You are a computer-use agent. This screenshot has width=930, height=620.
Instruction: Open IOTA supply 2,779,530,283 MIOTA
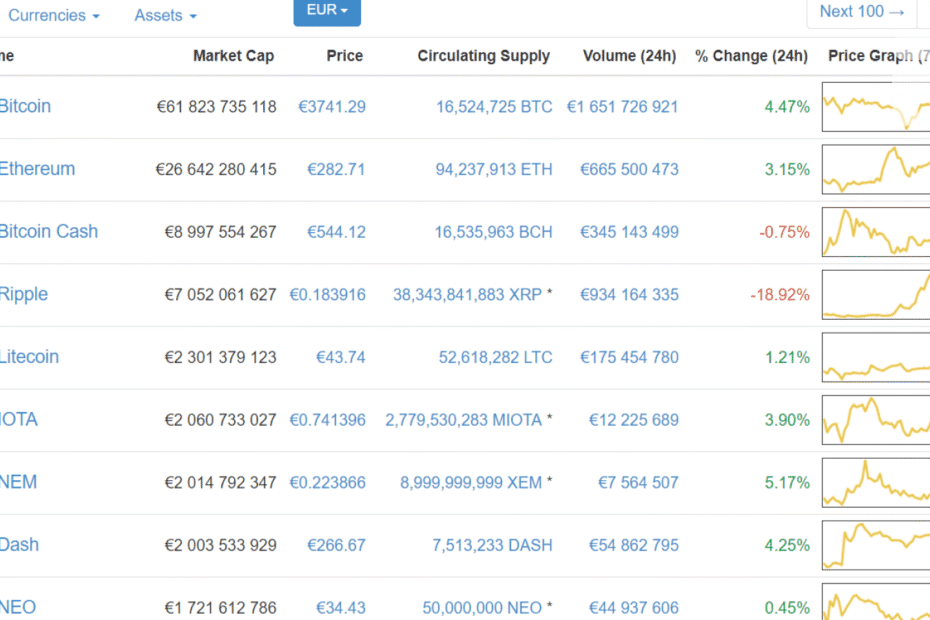(464, 420)
